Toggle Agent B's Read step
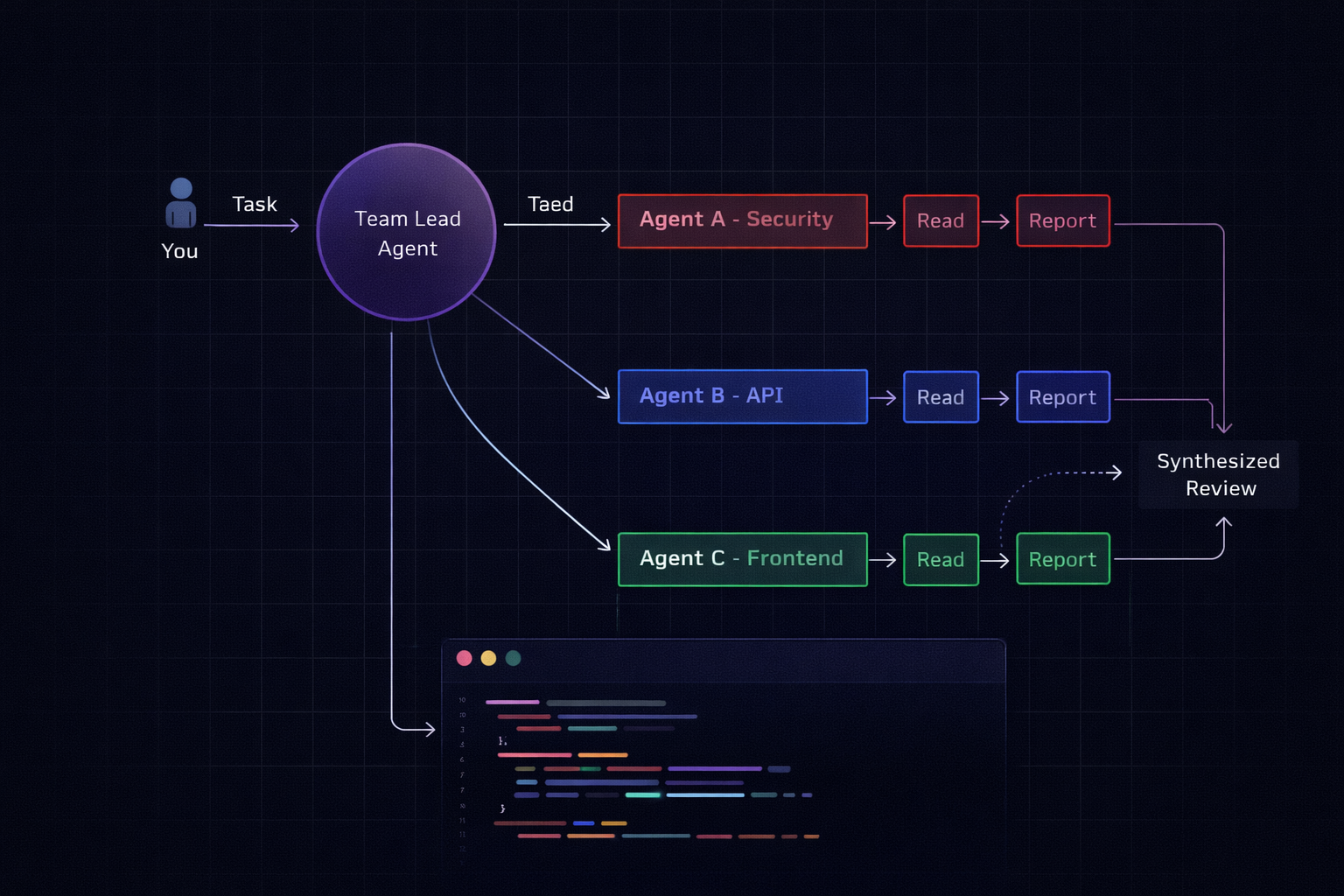This screenshot has height=896, width=1344. point(941,396)
